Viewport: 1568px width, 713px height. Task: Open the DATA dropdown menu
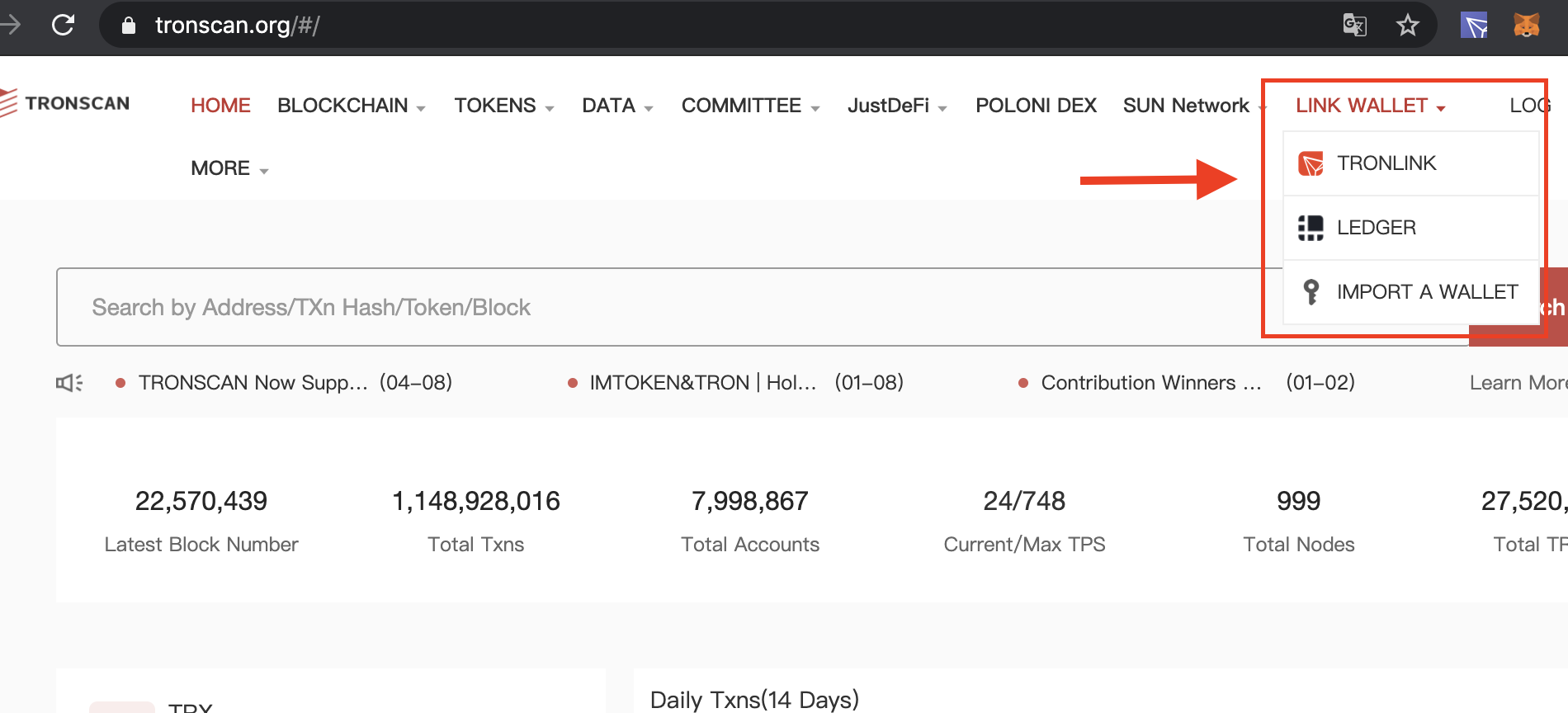(x=616, y=106)
